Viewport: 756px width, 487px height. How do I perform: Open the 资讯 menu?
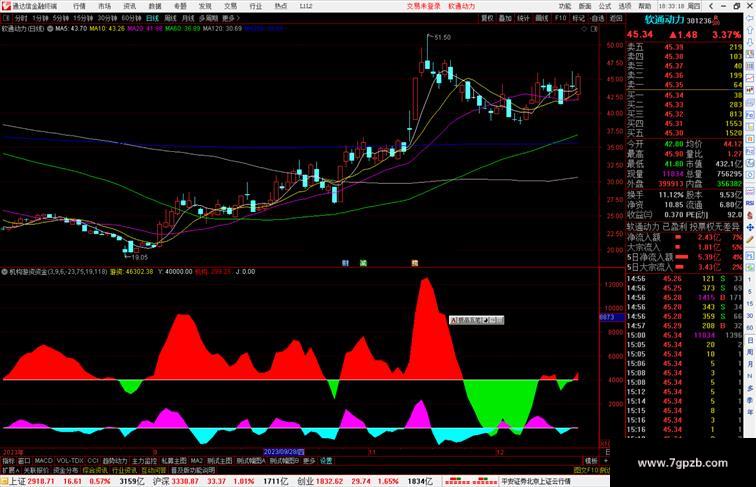[x=129, y=6]
